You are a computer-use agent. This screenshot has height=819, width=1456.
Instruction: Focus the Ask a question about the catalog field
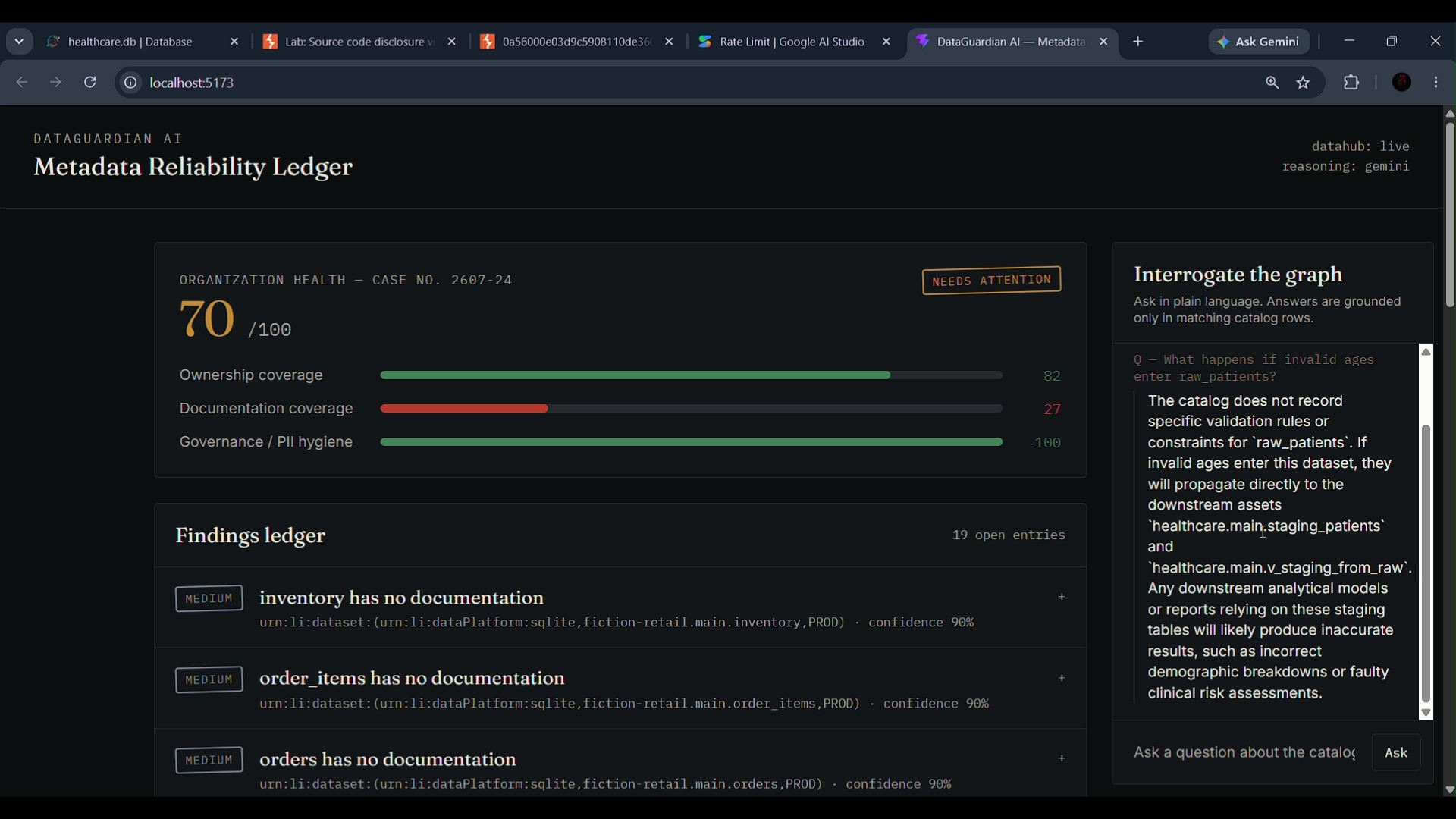1244,753
